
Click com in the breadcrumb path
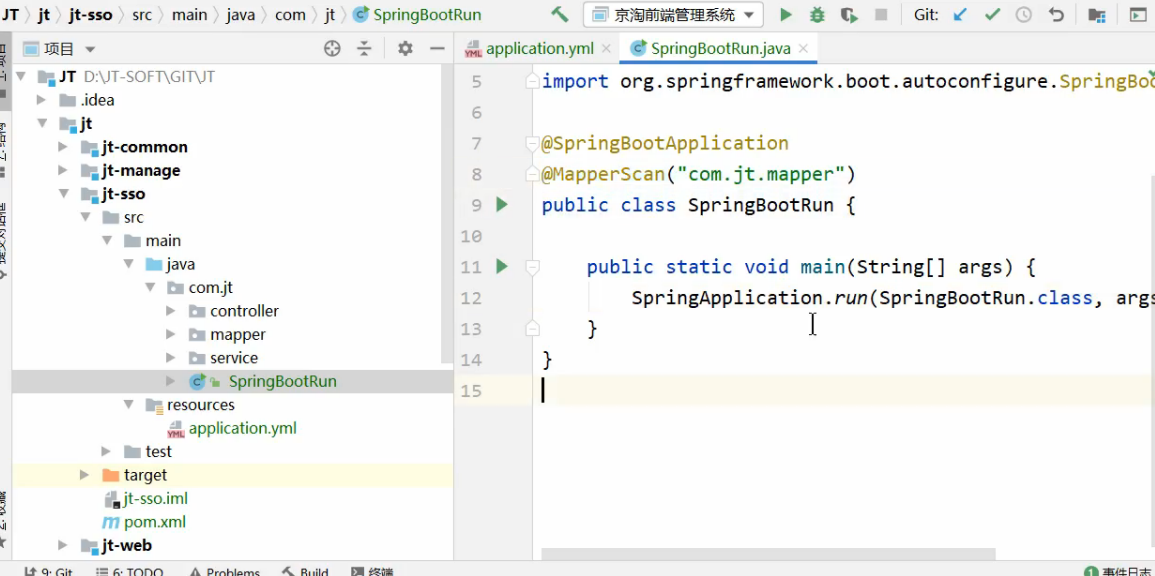(x=289, y=14)
